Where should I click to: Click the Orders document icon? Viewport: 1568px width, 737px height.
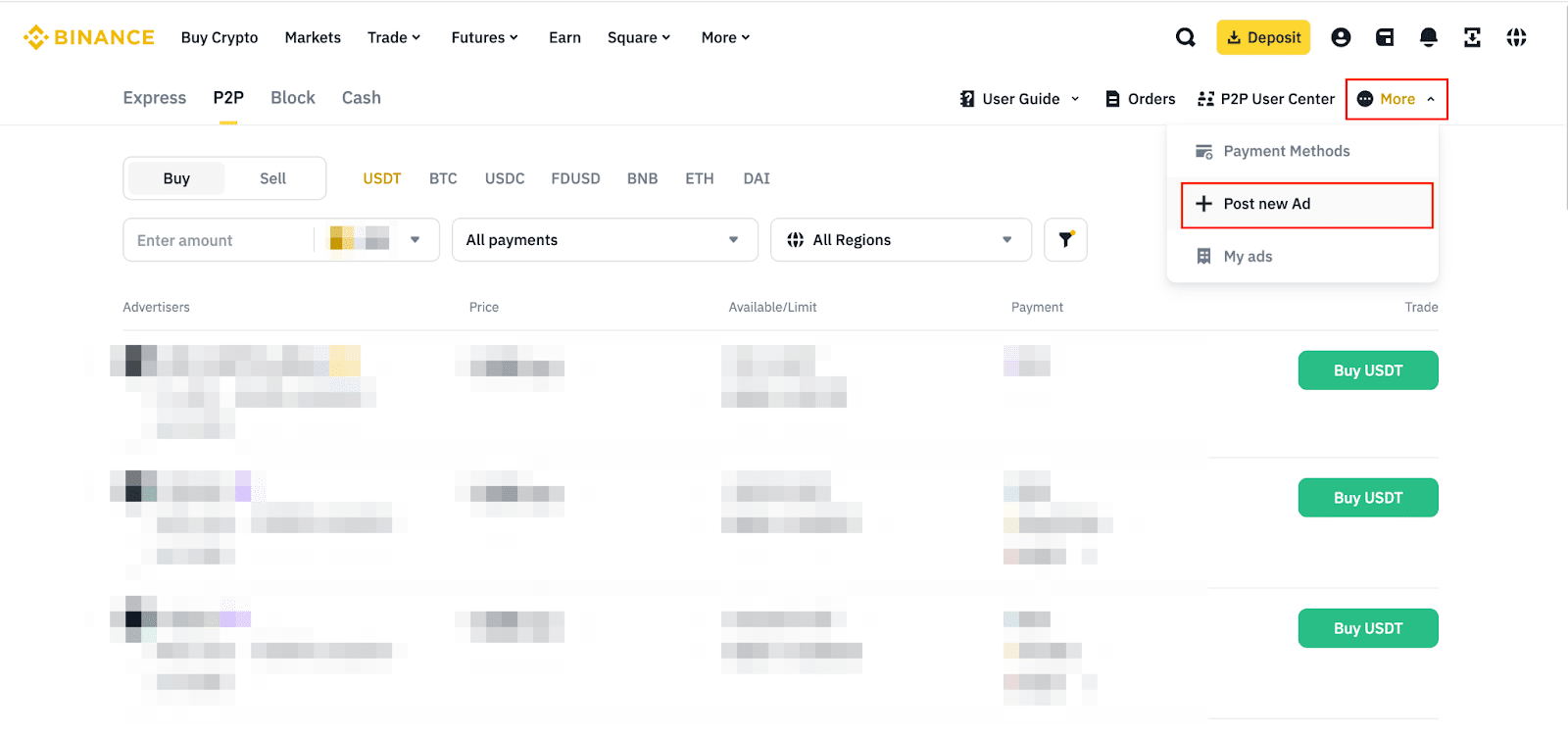tap(1112, 99)
